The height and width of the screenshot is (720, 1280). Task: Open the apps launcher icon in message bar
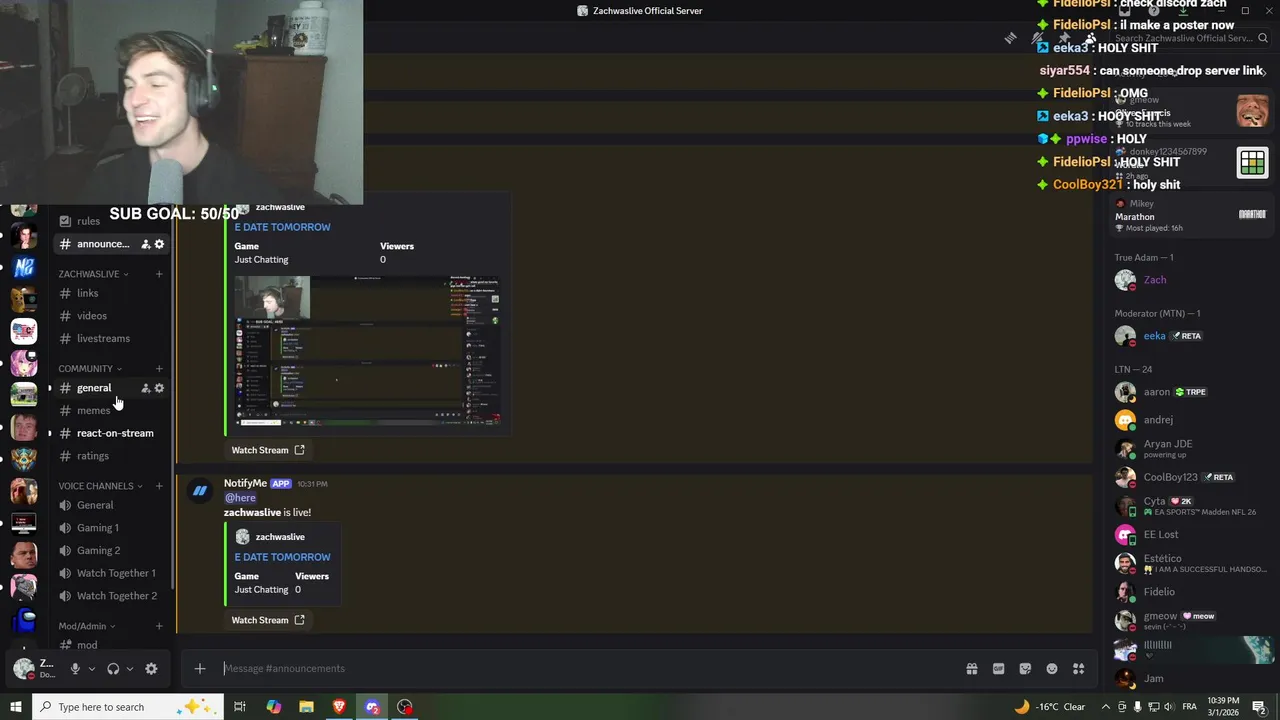[1079, 669]
